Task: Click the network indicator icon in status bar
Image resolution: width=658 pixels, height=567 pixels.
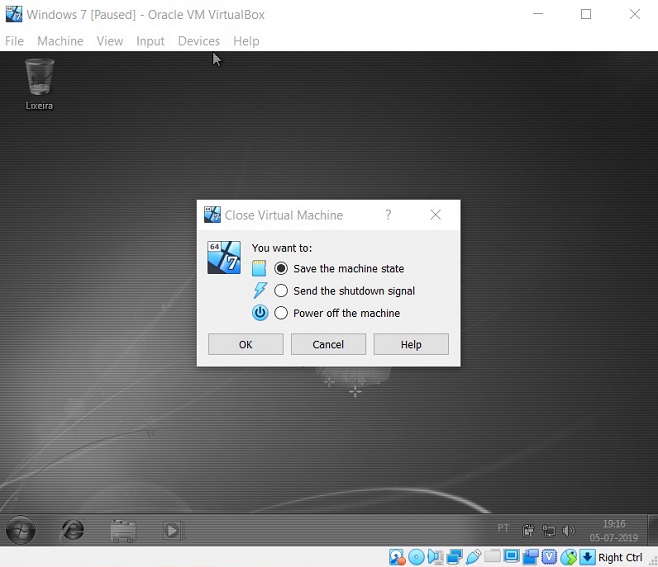Action: [x=454, y=557]
